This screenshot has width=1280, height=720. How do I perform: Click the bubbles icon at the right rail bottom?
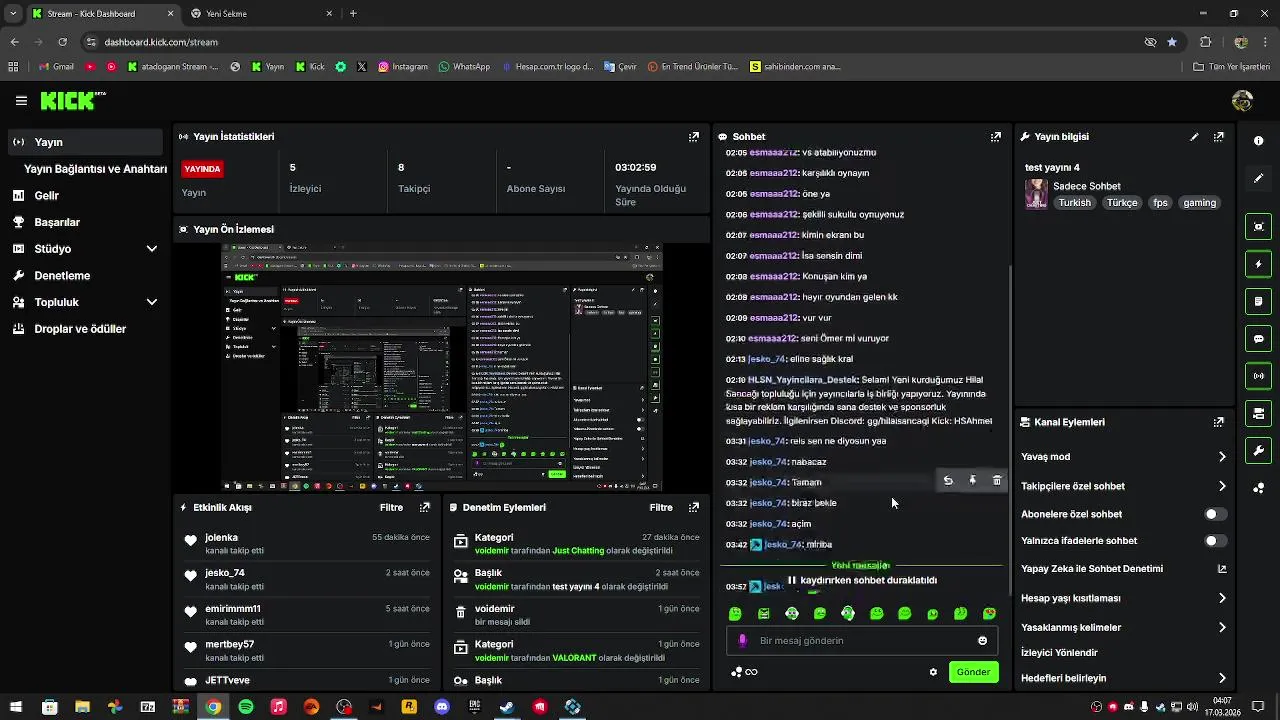pyautogui.click(x=1259, y=488)
